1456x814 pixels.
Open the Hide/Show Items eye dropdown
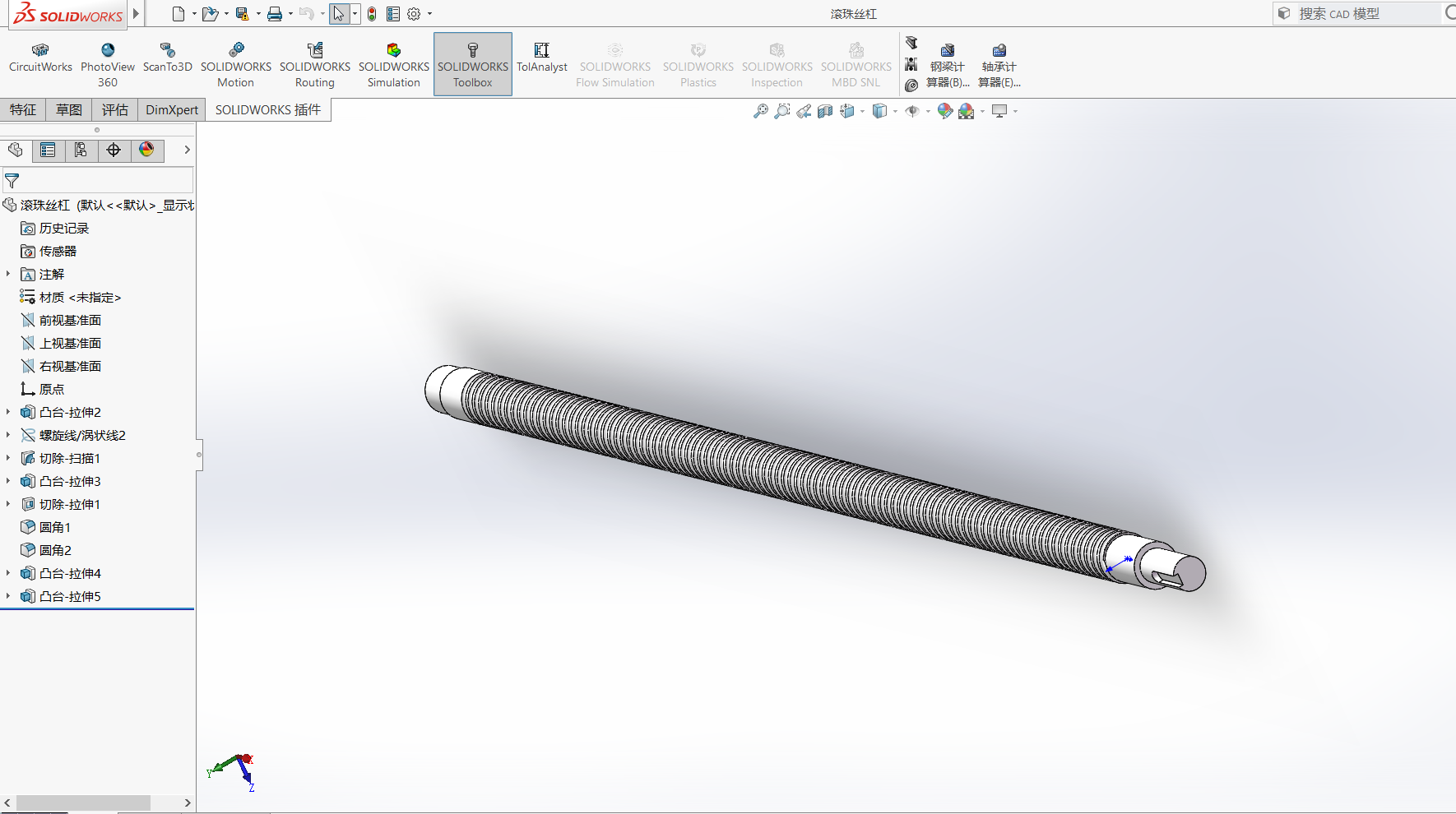[x=928, y=111]
